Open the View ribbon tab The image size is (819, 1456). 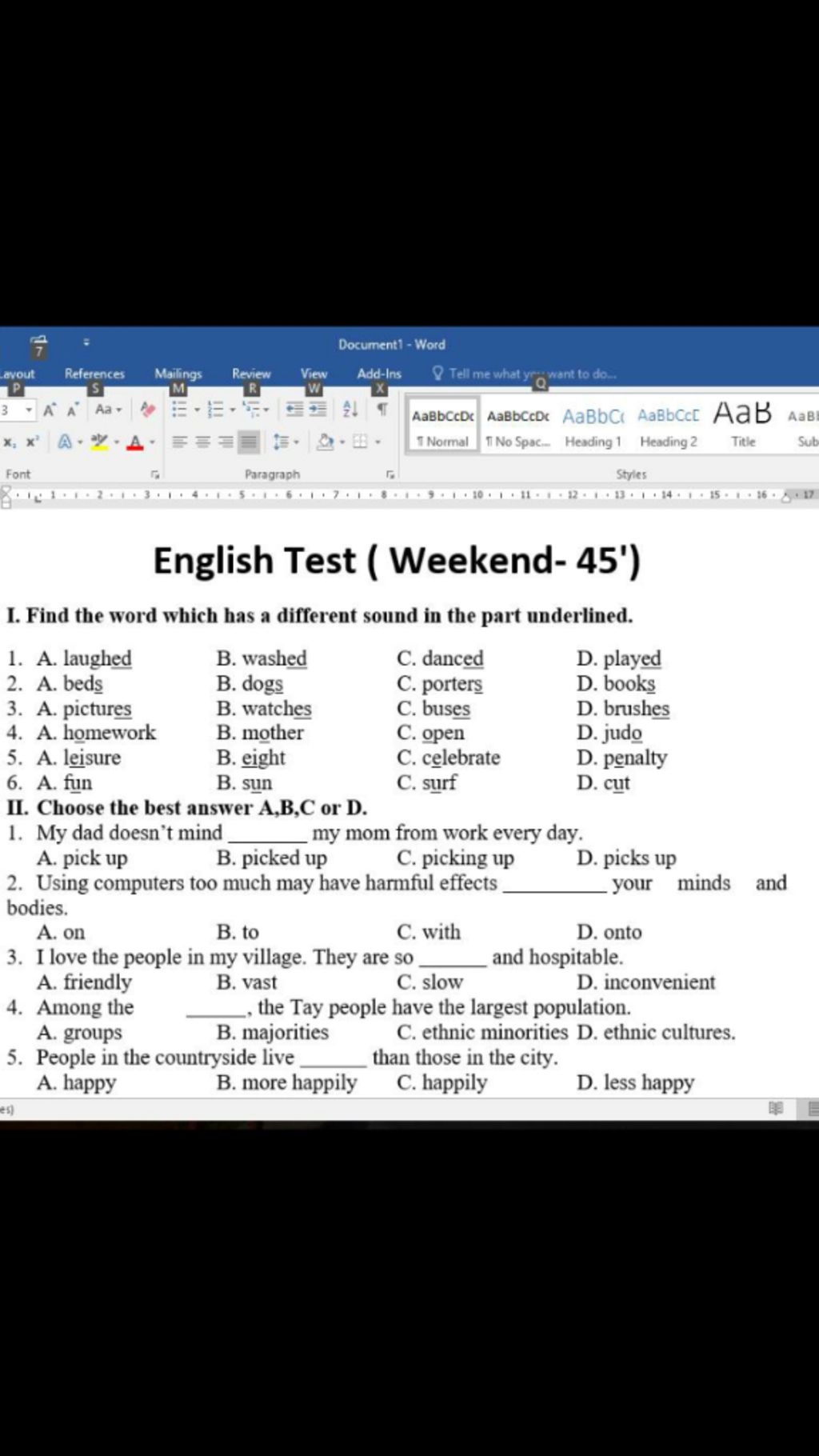tap(314, 374)
